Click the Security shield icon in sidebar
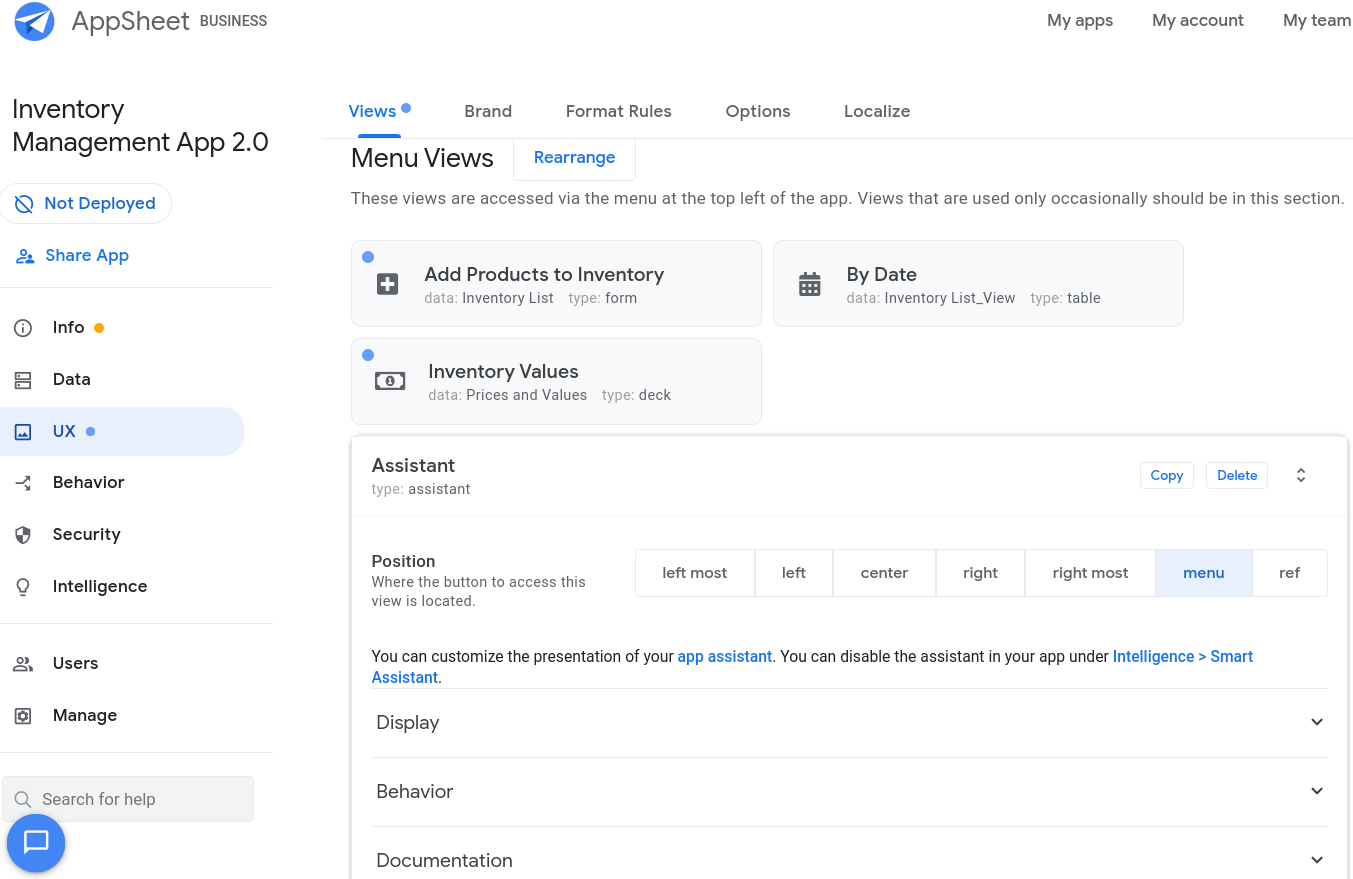The image size is (1353, 879). pos(23,535)
